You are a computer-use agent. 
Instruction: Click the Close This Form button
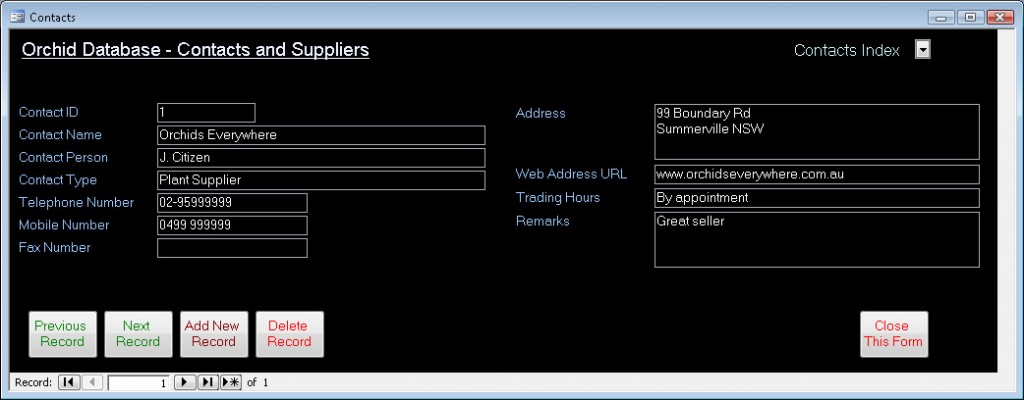(x=894, y=334)
